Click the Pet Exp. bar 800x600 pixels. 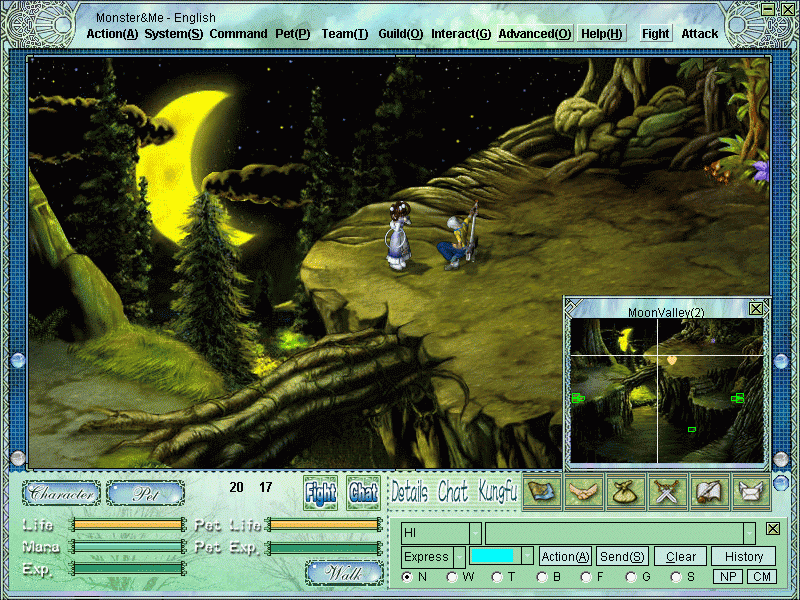pyautogui.click(x=324, y=548)
